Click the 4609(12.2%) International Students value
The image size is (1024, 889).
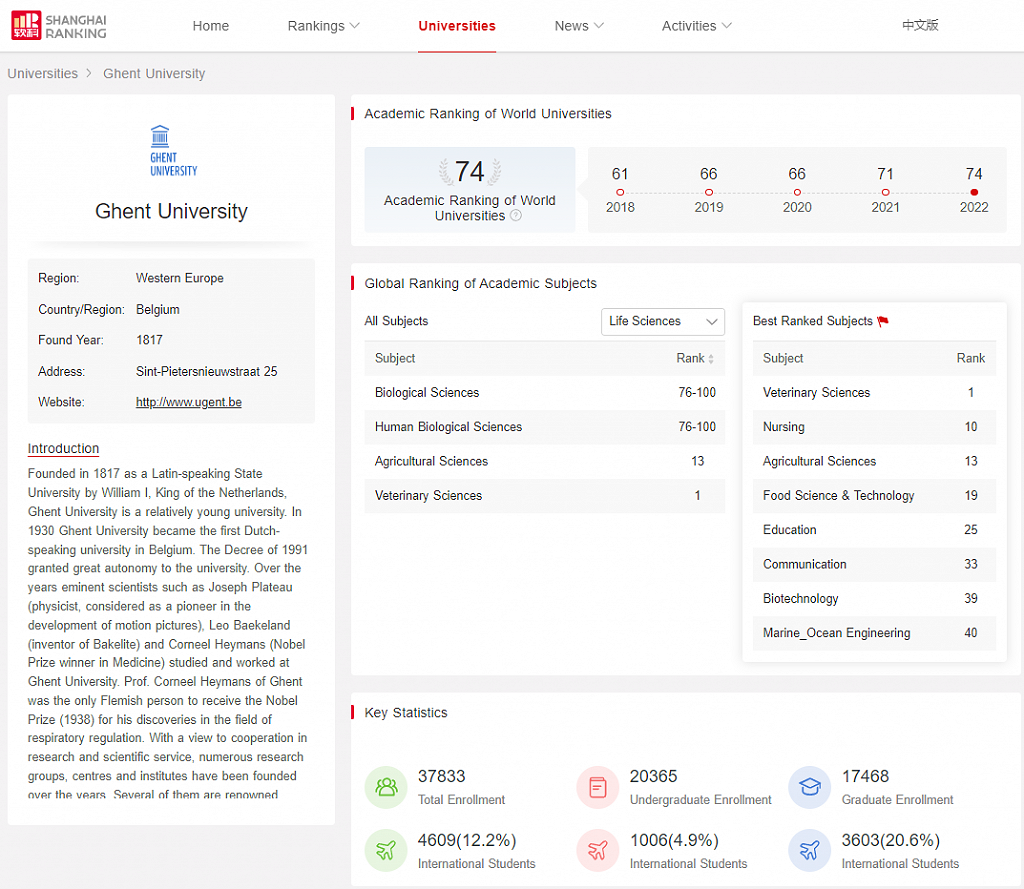point(467,840)
